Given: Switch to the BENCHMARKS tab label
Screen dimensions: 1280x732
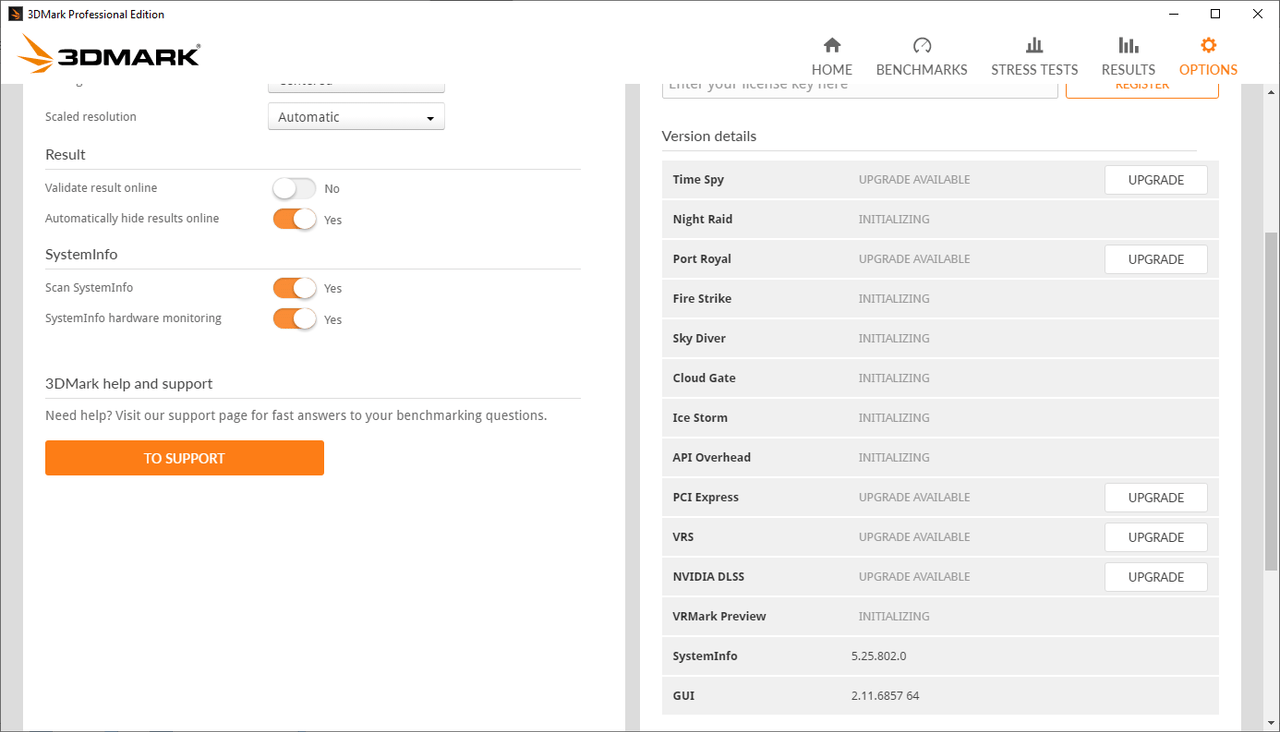Looking at the screenshot, I should [x=922, y=70].
